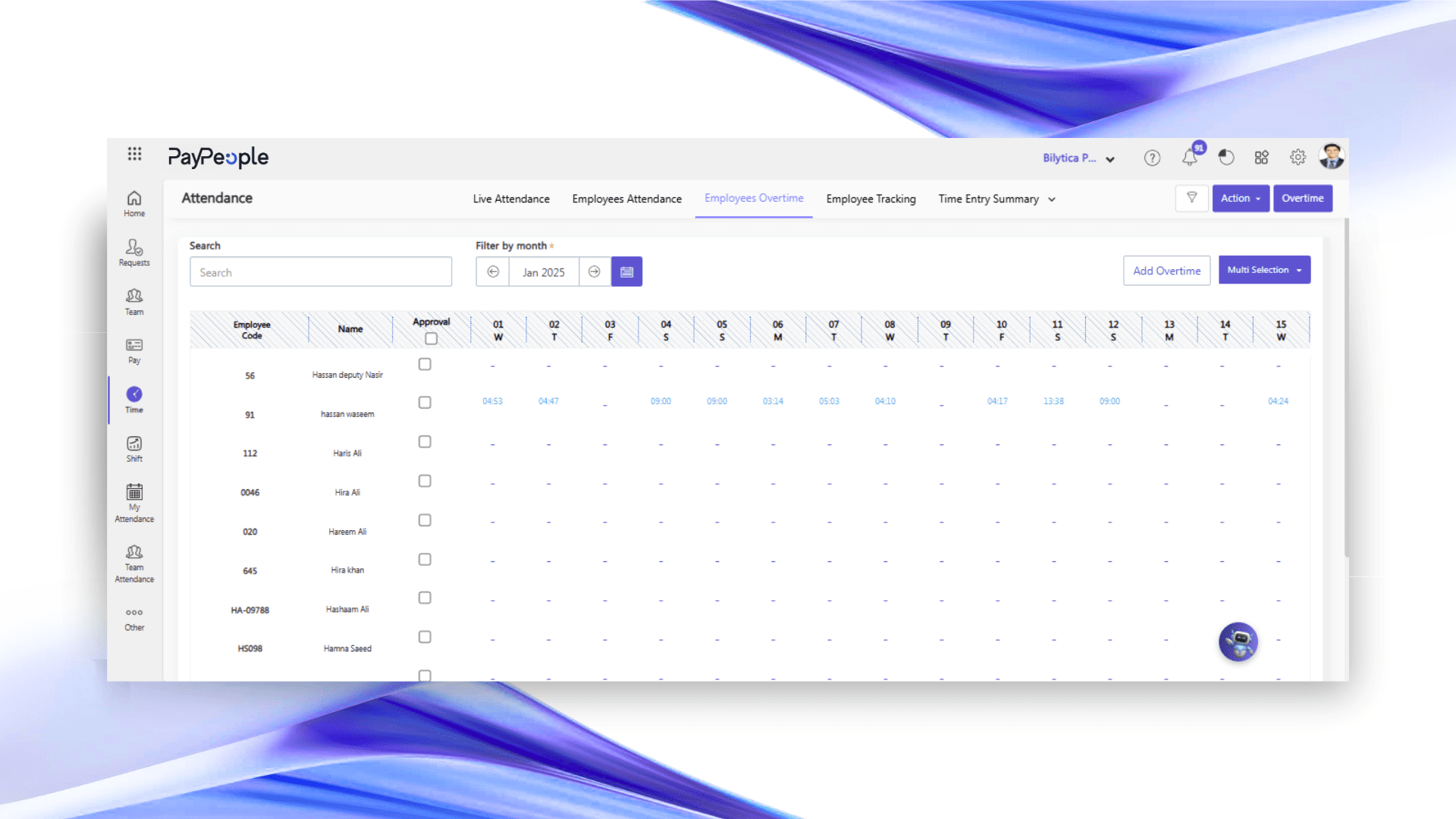Viewport: 1456px width, 819px height.
Task: Open the settings gear icon
Action: click(x=1298, y=157)
